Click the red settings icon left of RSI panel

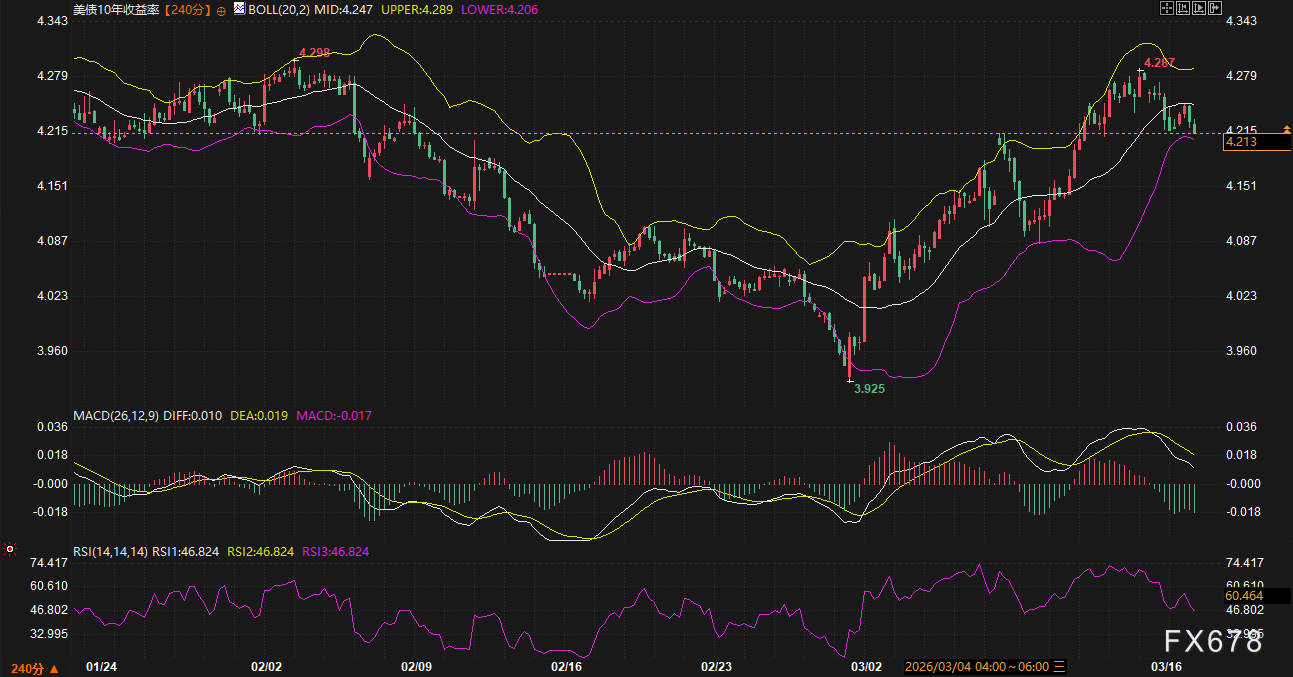coord(9,549)
